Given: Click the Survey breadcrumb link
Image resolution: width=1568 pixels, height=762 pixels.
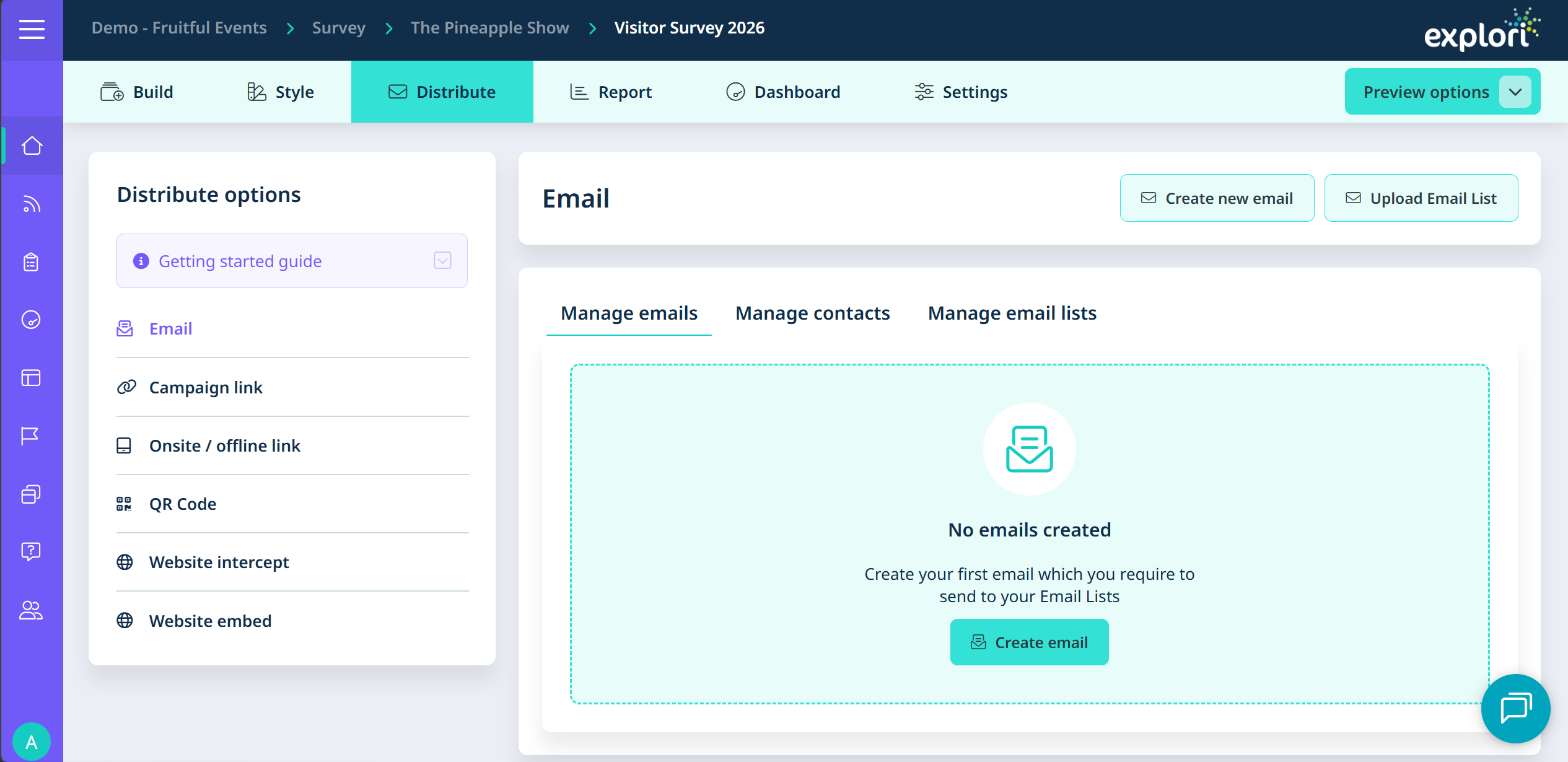Looking at the screenshot, I should coord(338,28).
